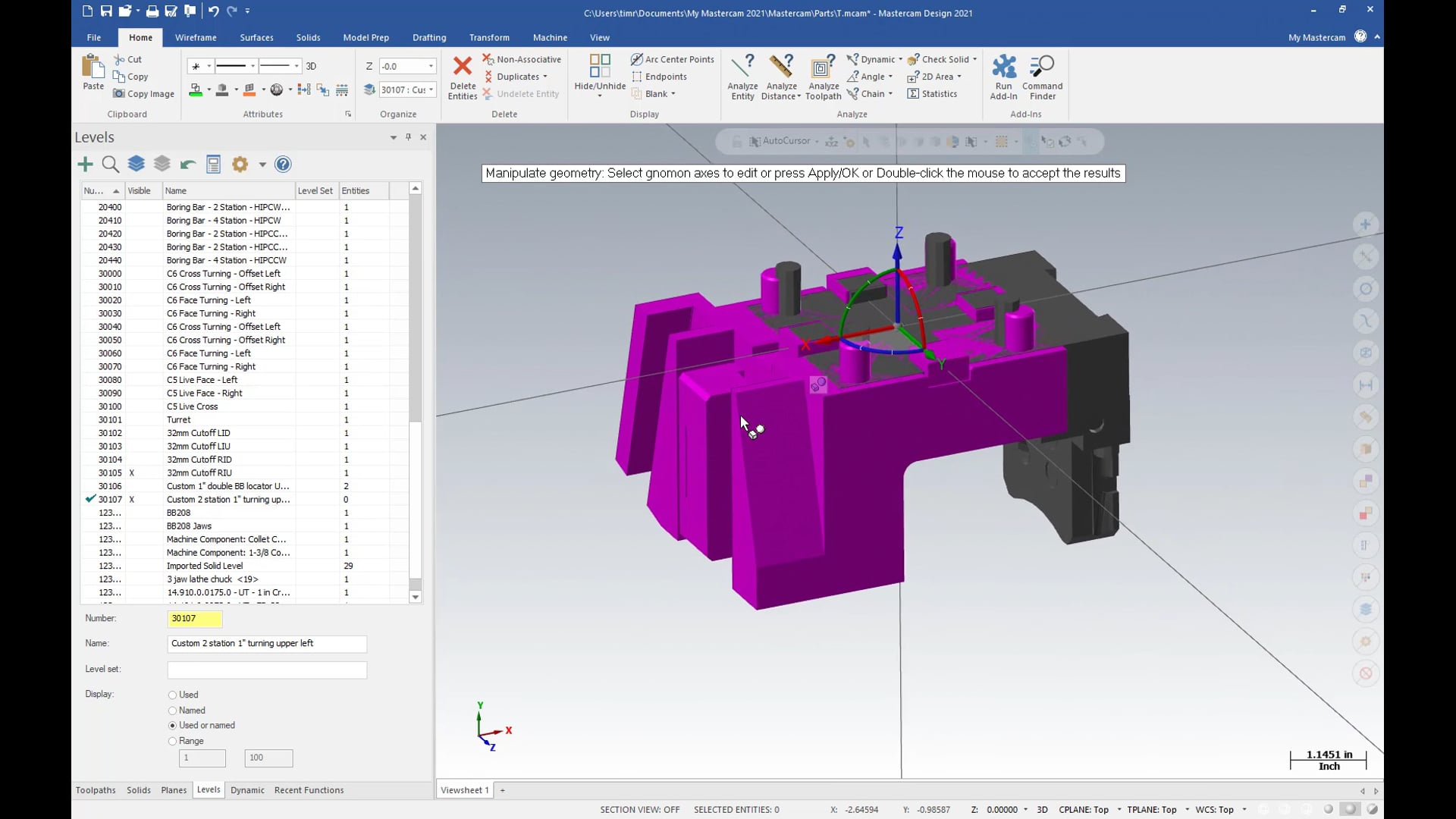Switch to the Solids ribbon tab
This screenshot has height=819, width=1456.
click(308, 37)
